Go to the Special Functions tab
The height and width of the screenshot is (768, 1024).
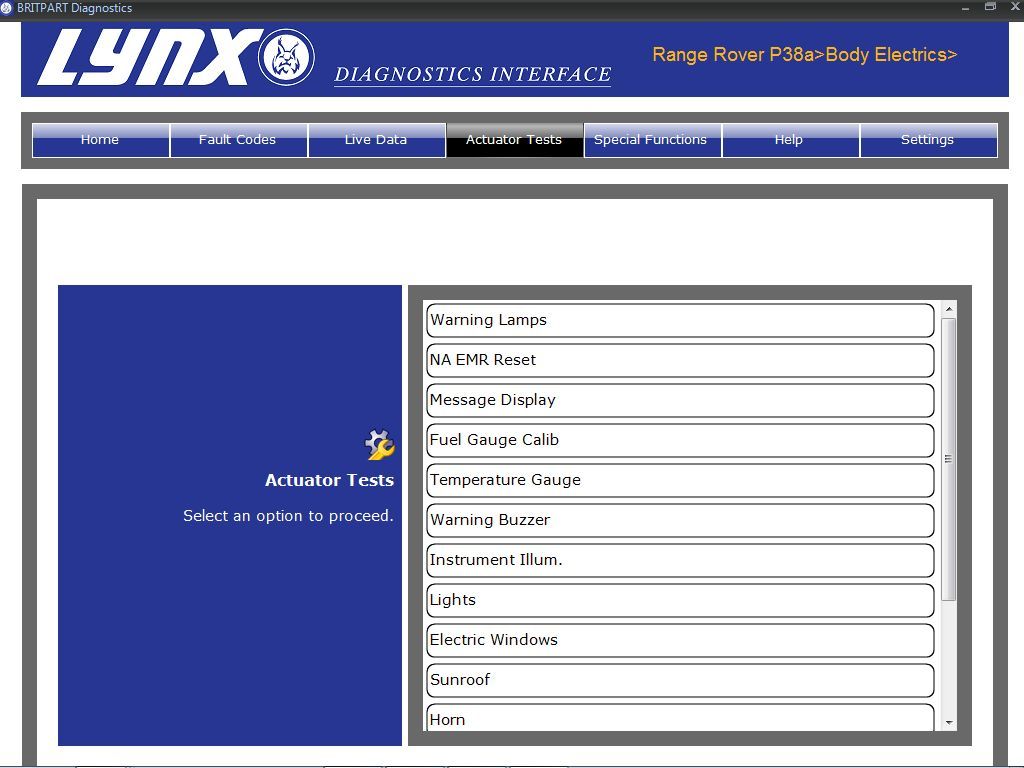(652, 140)
